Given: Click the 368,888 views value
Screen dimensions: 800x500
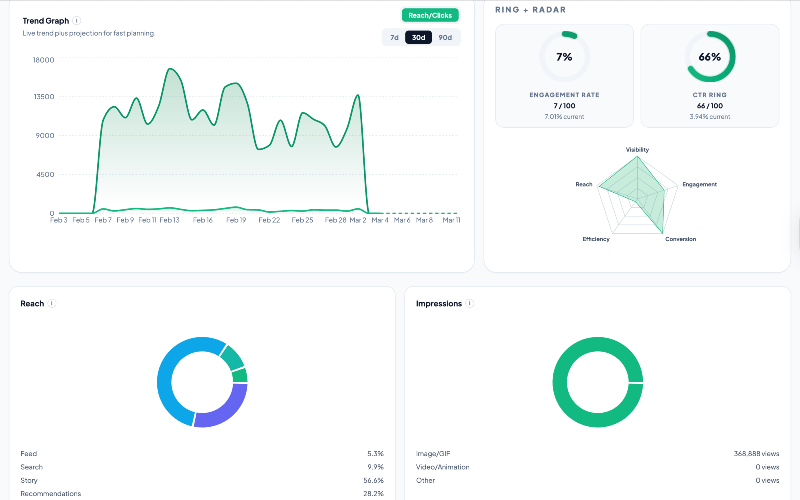Looking at the screenshot, I should 756,454.
